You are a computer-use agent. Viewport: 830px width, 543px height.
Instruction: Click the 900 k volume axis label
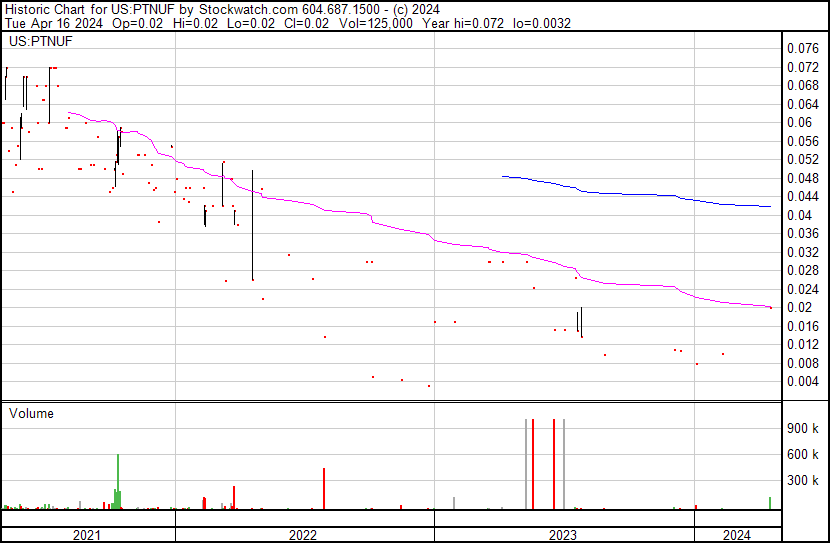804,428
